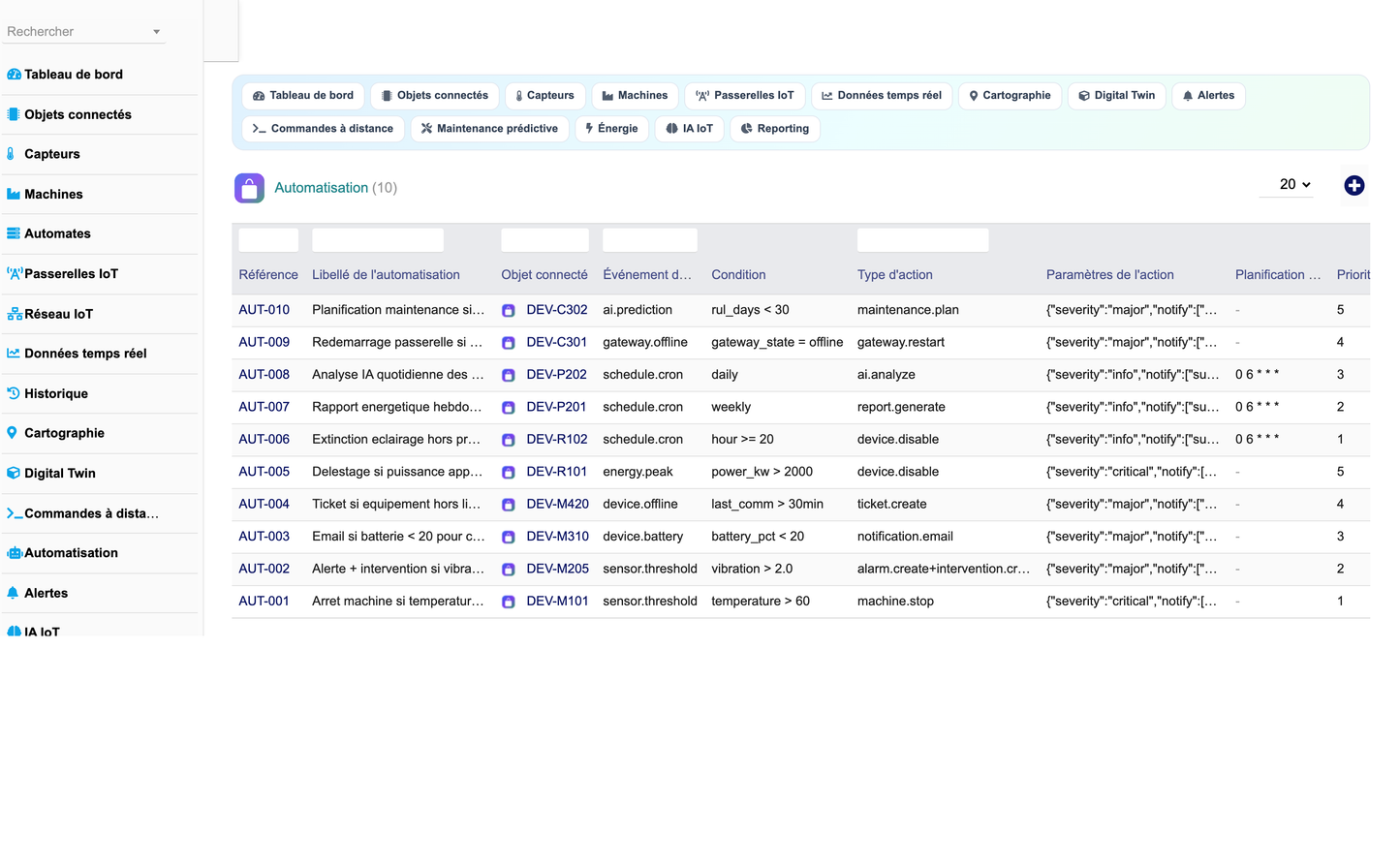Open the IA IoT top tab
Image resolution: width=1400 pixels, height=866 pixels.
(690, 129)
